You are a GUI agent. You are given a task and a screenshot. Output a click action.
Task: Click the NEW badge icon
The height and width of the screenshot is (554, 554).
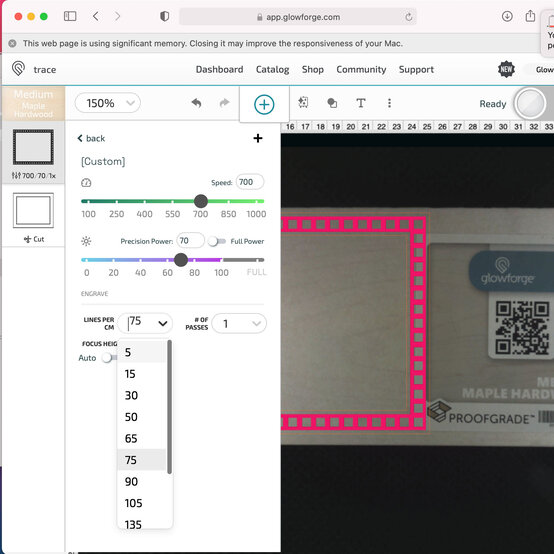point(506,69)
